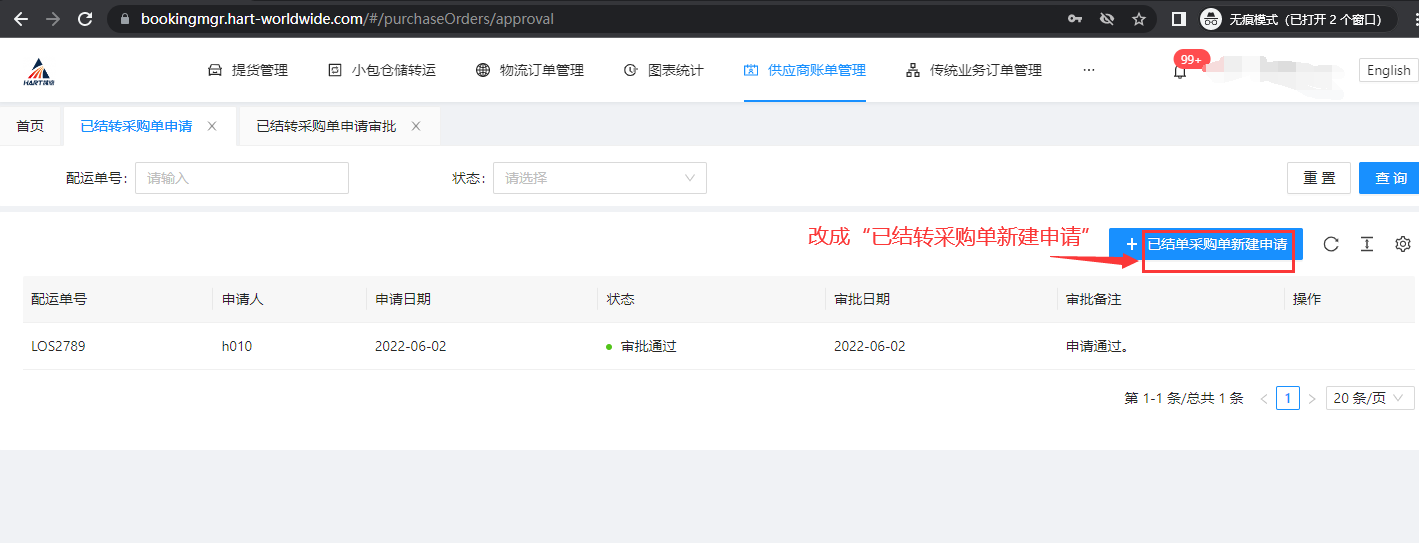
Task: Switch to the 首页 tab
Action: coord(30,126)
